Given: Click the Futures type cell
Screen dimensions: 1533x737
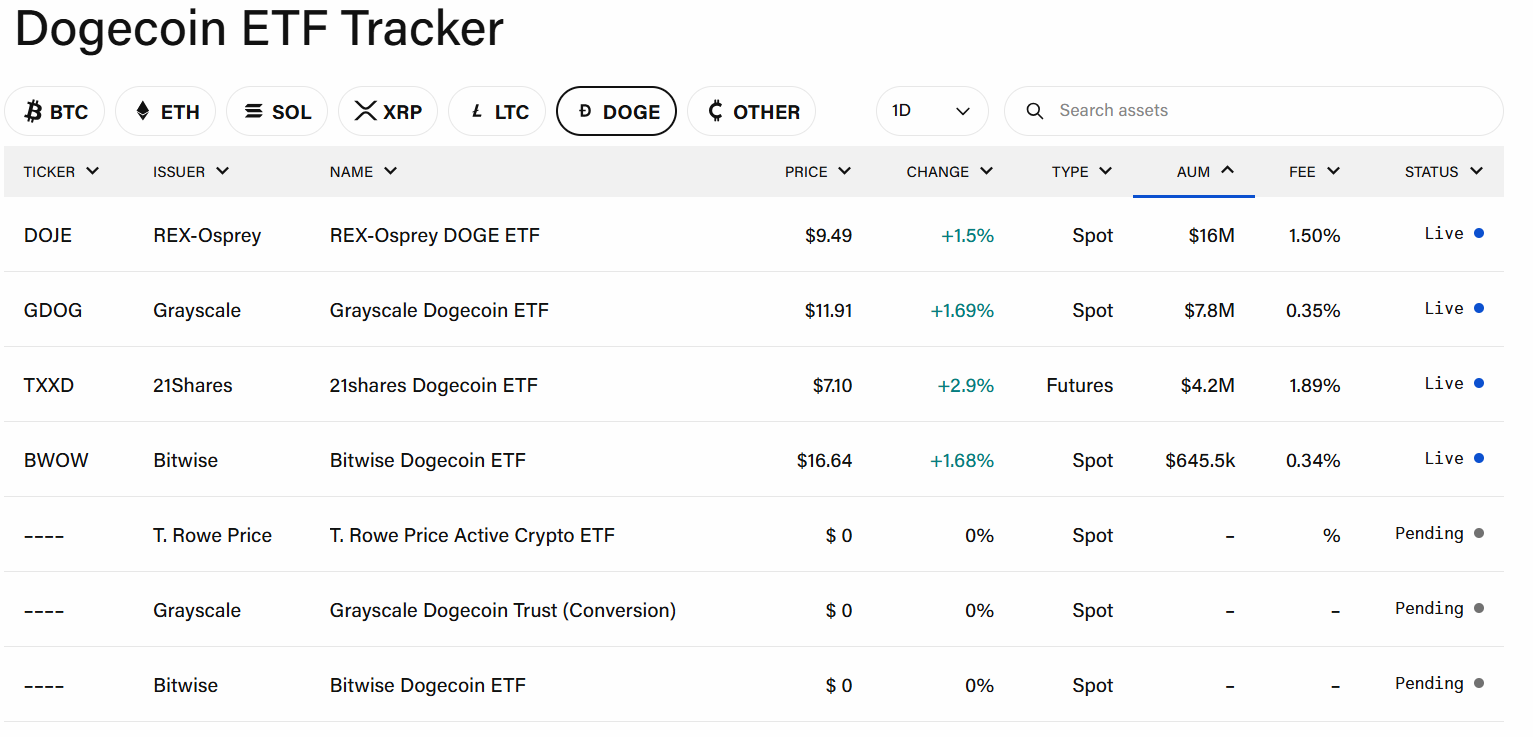Looking at the screenshot, I should 1080,386.
